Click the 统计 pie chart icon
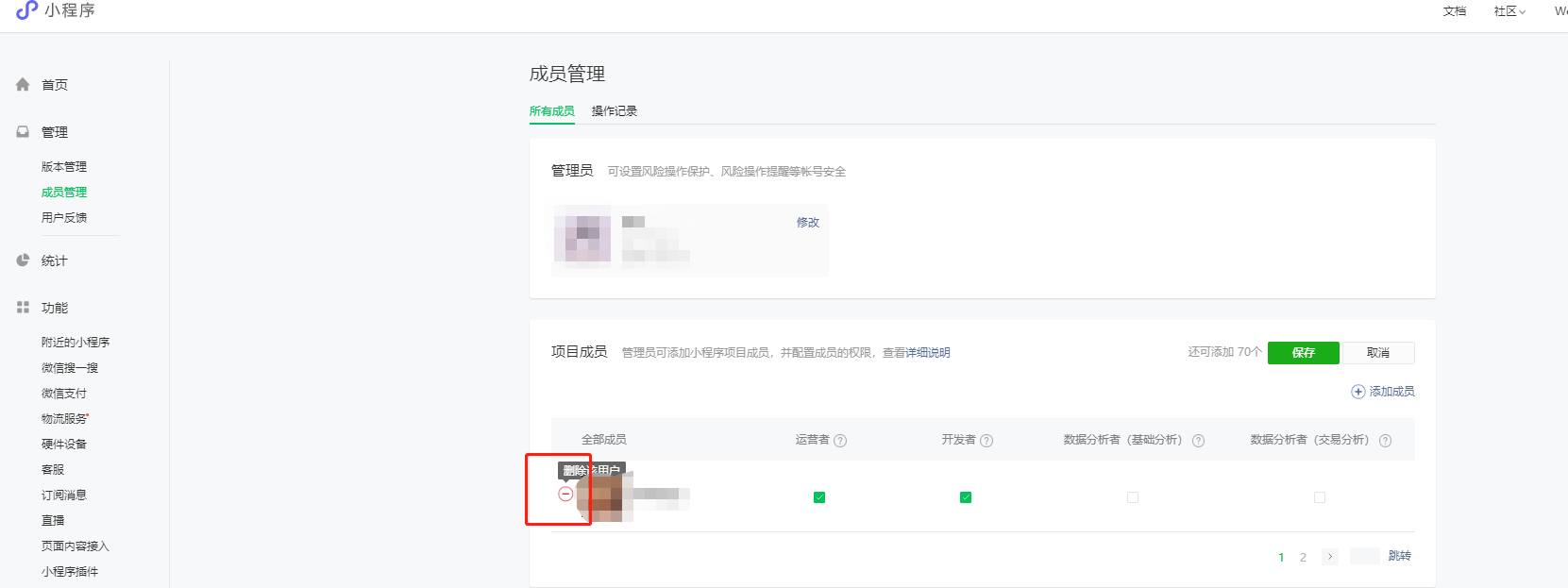This screenshot has height=588, width=1568. click(23, 260)
